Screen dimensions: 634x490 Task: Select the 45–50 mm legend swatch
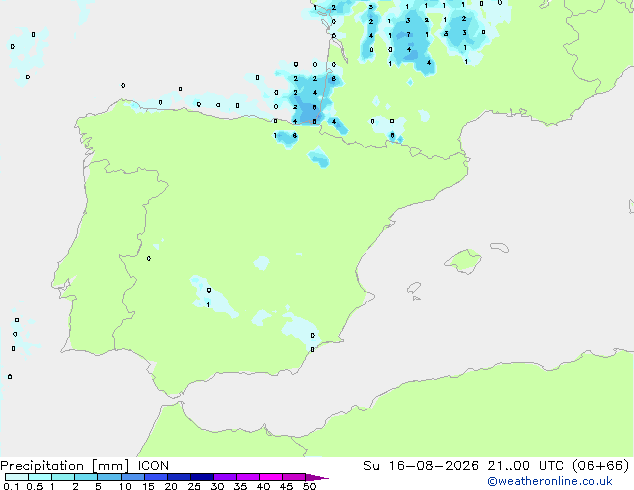pyautogui.click(x=294, y=477)
